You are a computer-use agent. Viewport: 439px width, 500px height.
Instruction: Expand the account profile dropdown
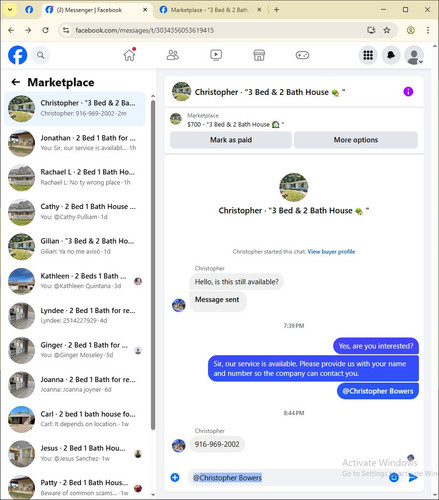pos(414,55)
